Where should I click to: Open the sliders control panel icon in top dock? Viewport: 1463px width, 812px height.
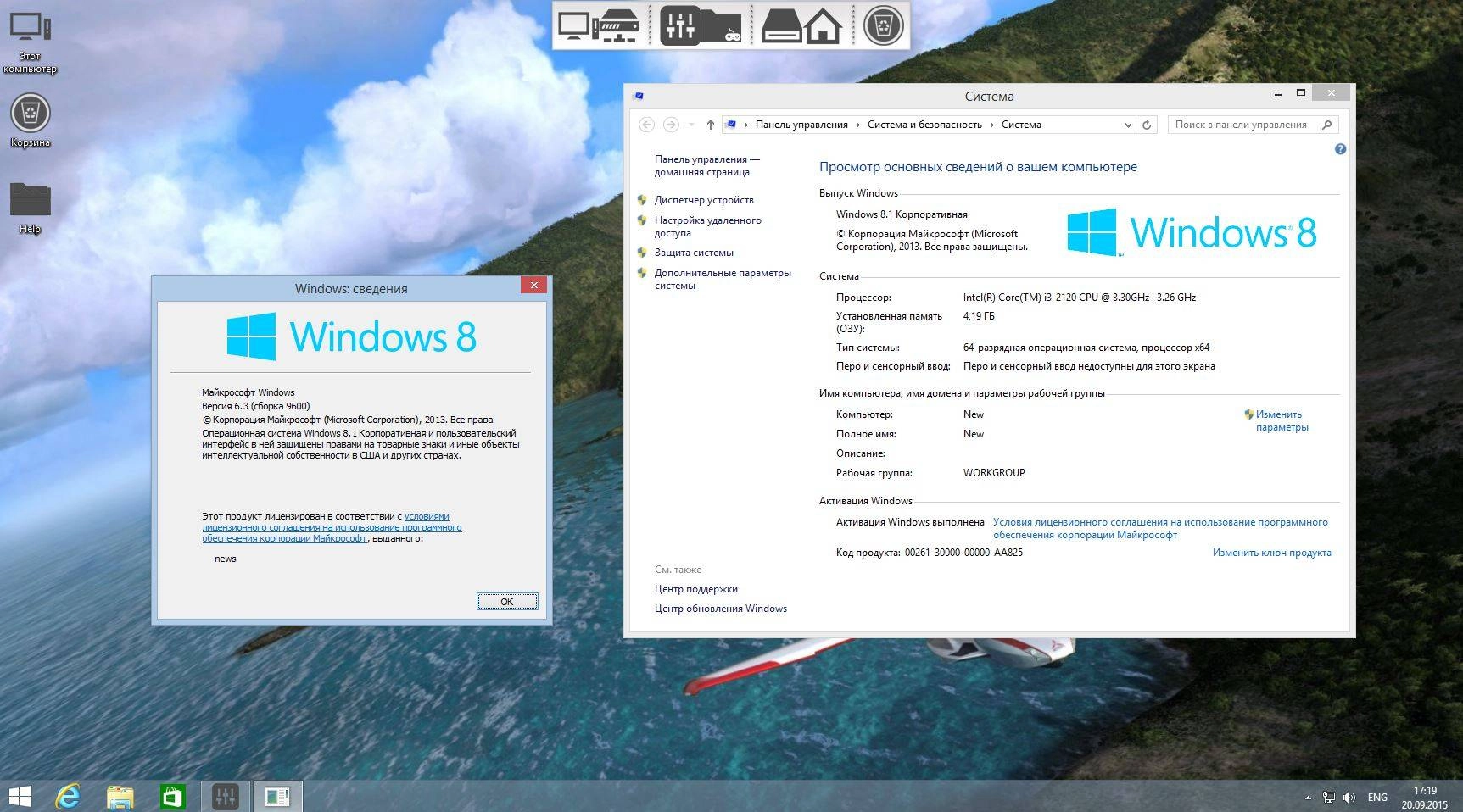point(680,25)
